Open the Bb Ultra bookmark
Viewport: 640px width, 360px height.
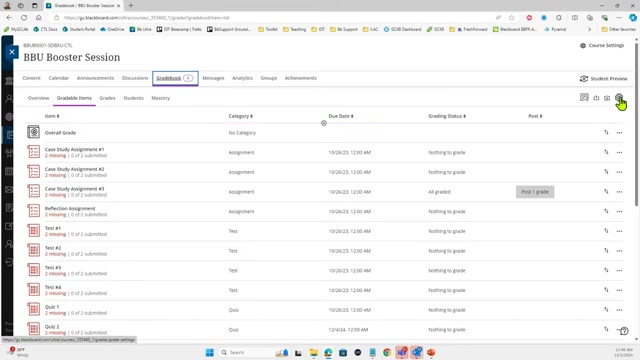[141, 29]
